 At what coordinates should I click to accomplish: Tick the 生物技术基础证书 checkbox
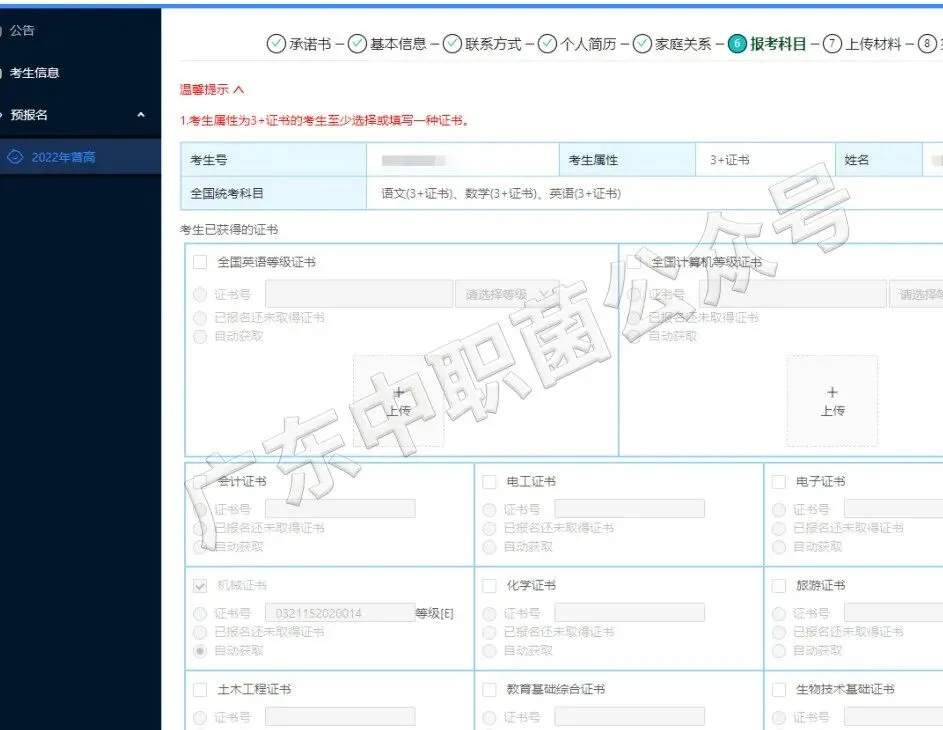point(779,690)
